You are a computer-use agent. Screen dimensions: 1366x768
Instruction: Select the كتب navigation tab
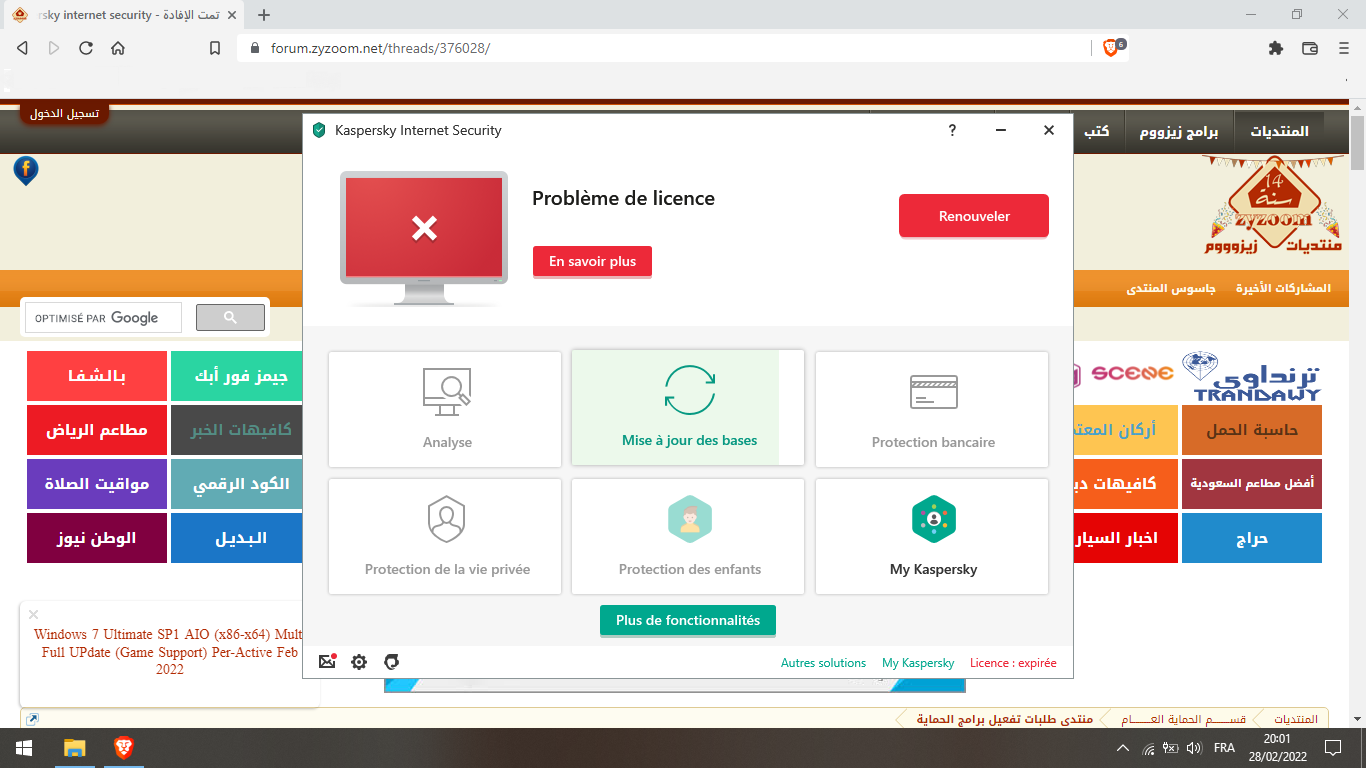click(x=1097, y=132)
